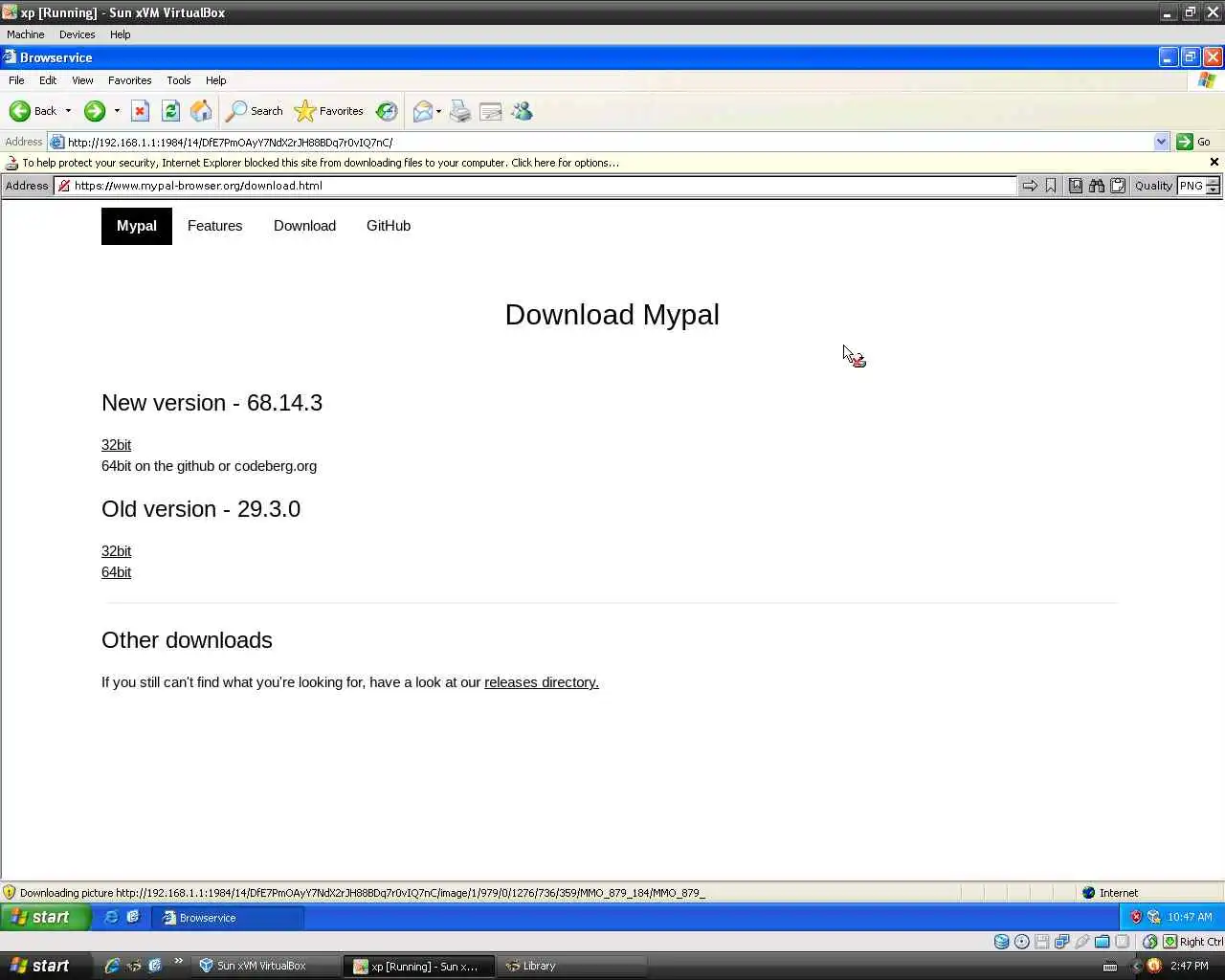This screenshot has height=980, width=1225.
Task: Click the green Forward arrow
Action: (94, 111)
